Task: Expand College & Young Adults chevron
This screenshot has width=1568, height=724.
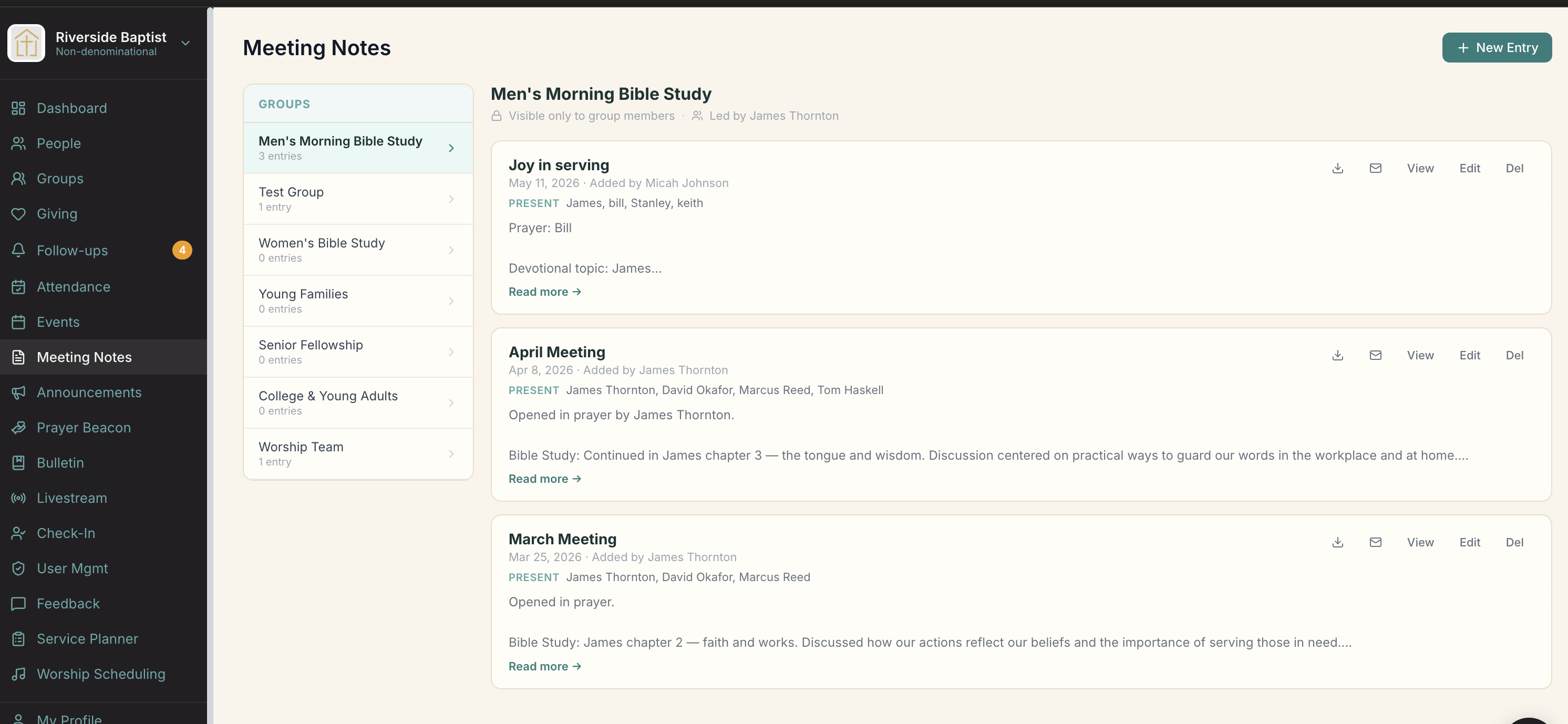Action: (x=451, y=404)
